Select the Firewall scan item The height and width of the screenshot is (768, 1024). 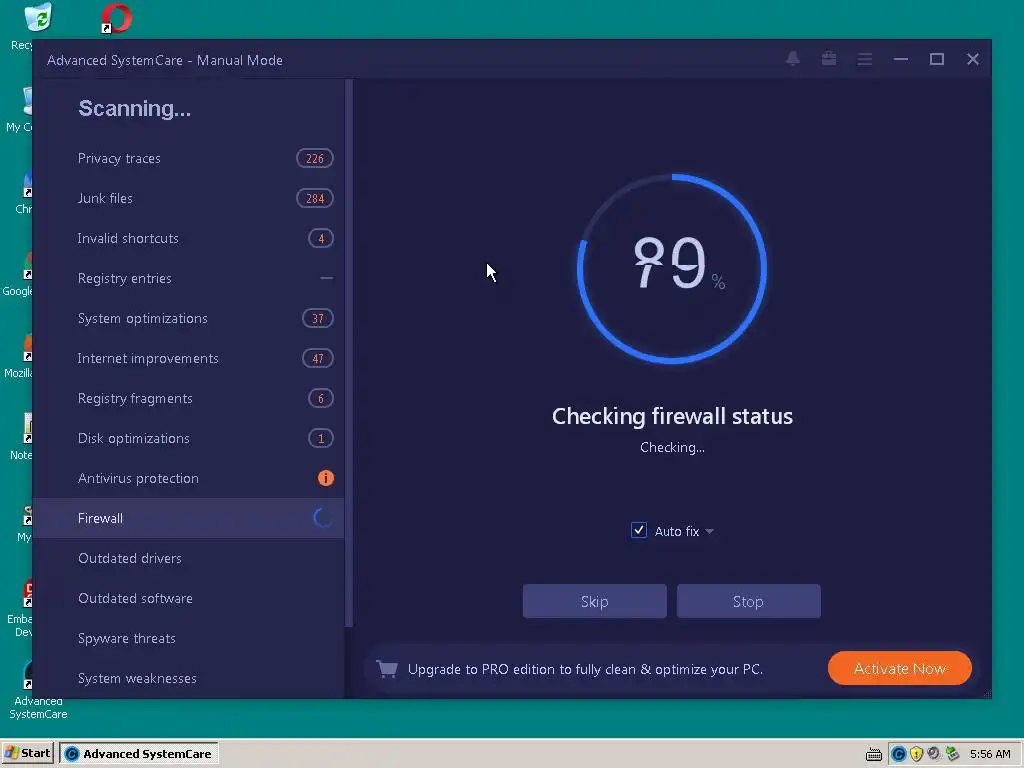tap(188, 518)
